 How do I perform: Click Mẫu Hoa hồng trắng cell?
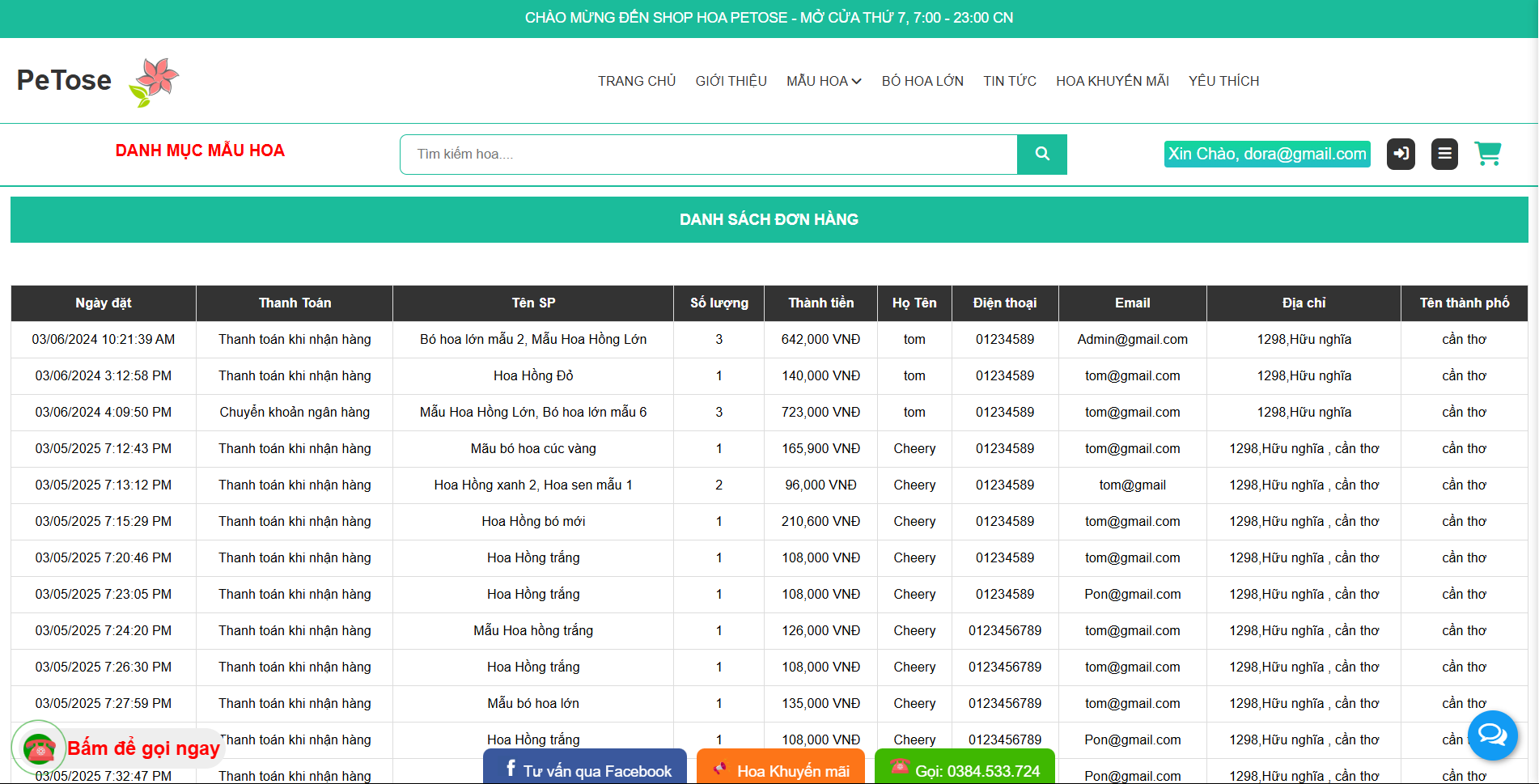coord(533,630)
